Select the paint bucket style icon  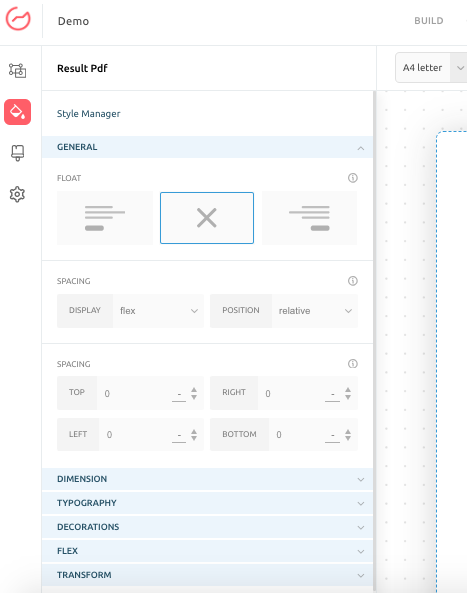17,112
